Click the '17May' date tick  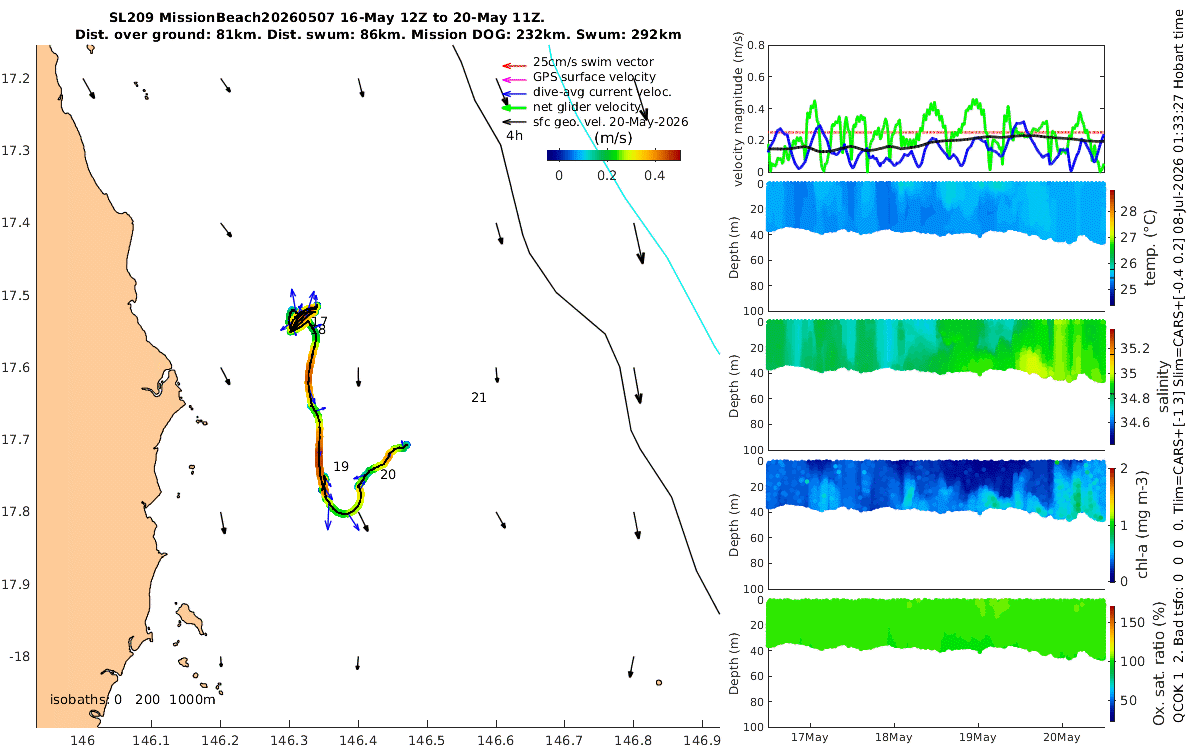click(x=808, y=737)
